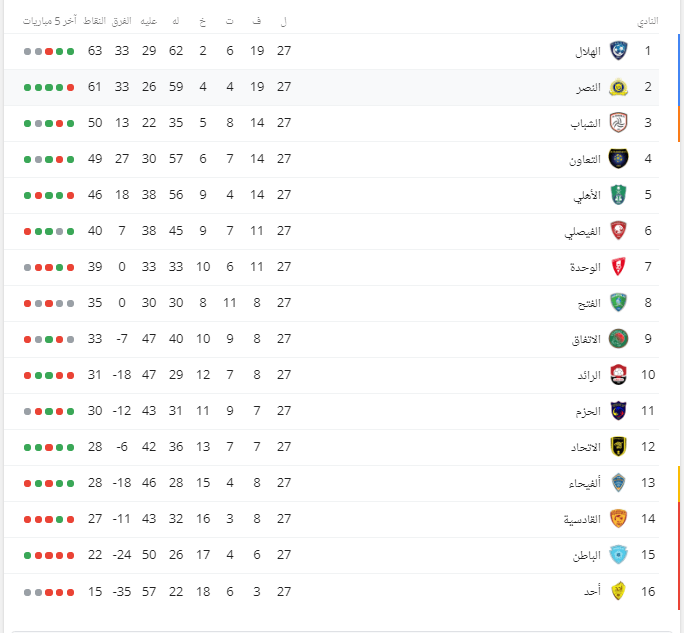
Task: Click the 63 points value for Al-Hilal
Action: (95, 51)
